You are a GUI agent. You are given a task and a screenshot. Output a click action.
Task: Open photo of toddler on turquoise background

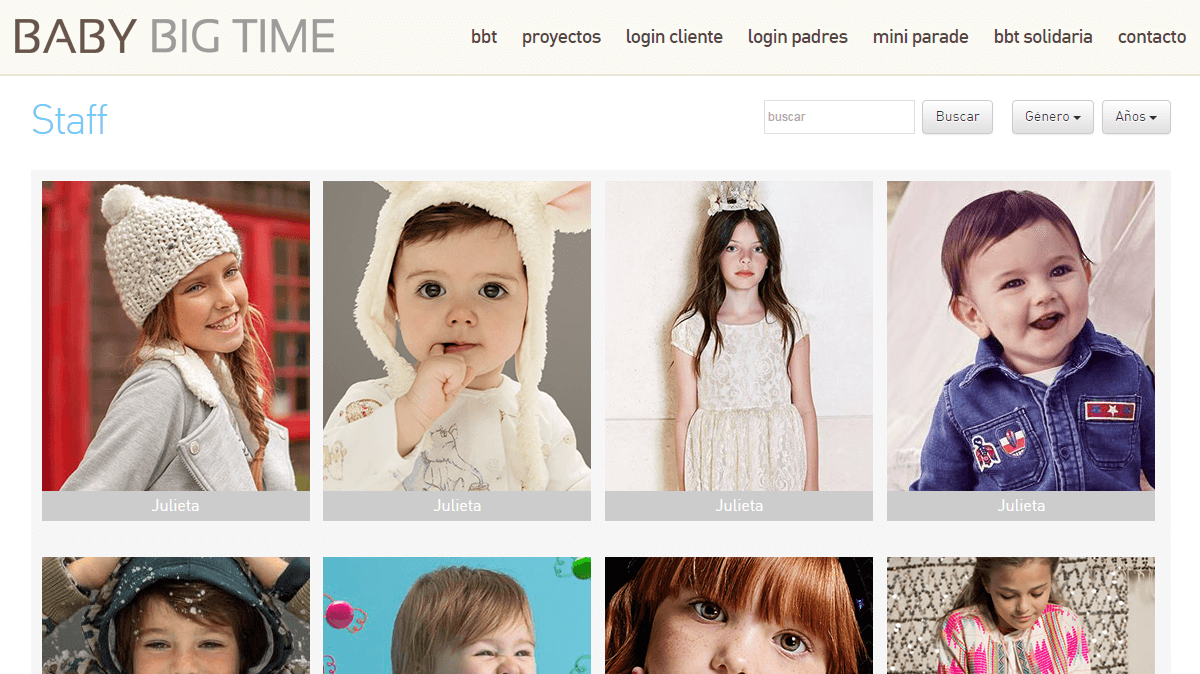(x=457, y=615)
